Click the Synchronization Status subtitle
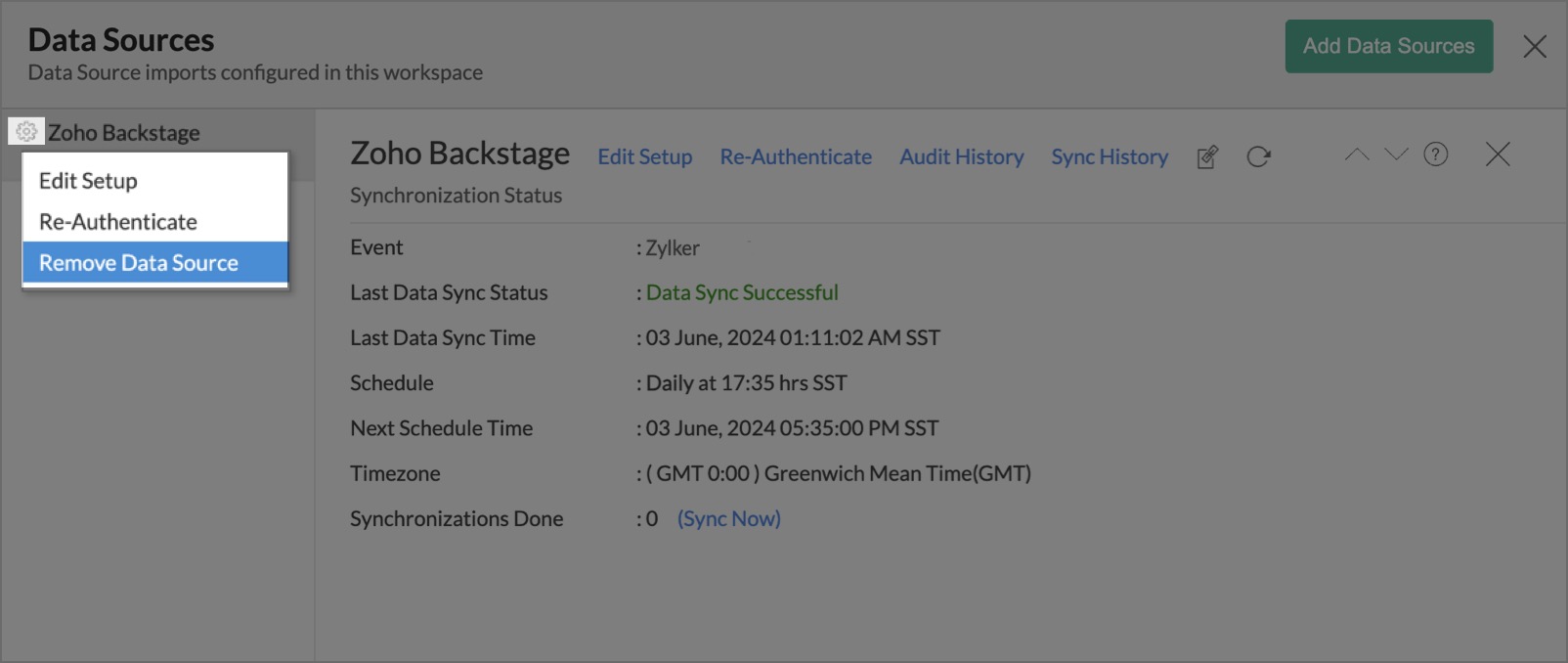This screenshot has width=1568, height=663. [x=456, y=196]
